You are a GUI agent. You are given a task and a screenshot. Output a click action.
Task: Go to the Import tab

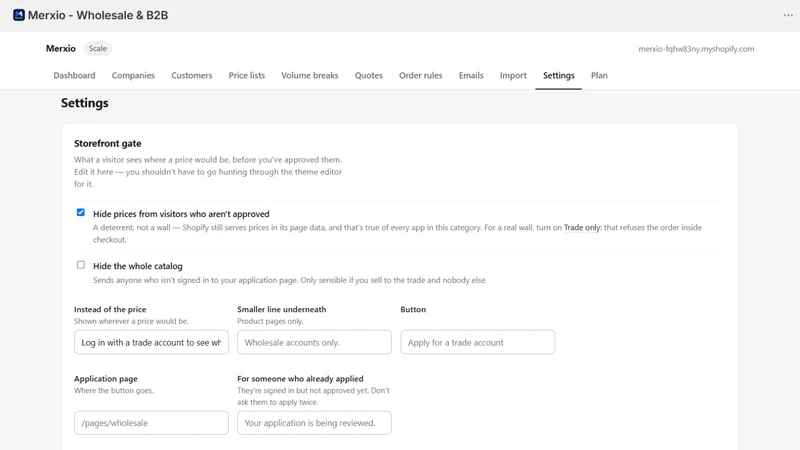[513, 76]
